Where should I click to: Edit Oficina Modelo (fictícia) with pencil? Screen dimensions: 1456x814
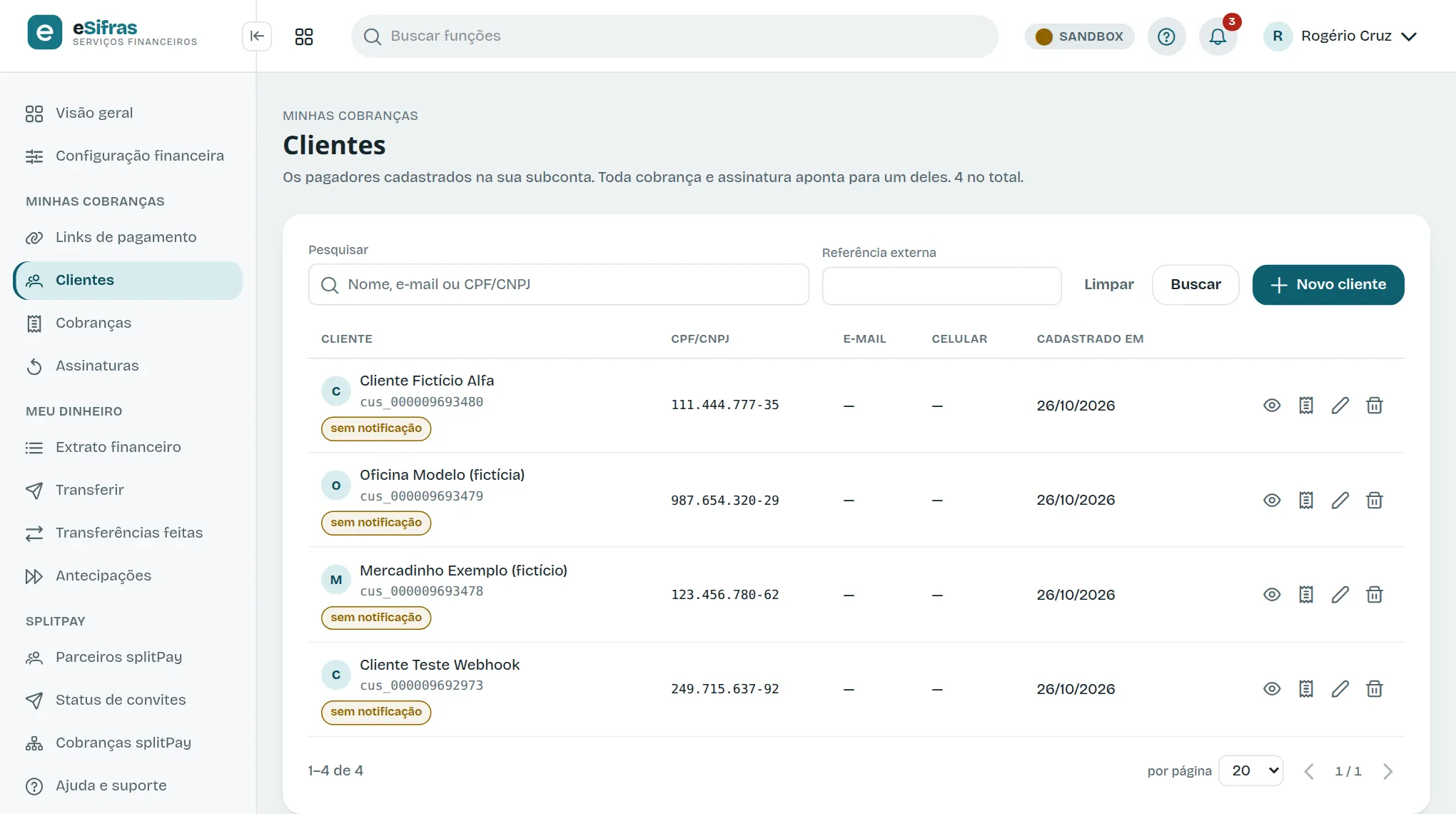[x=1340, y=501]
